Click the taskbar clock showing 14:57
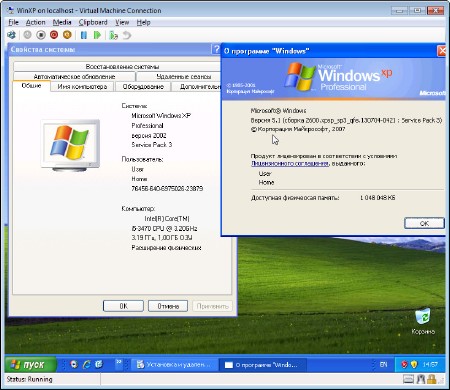This screenshot has height=390, width=450. pyautogui.click(x=430, y=364)
